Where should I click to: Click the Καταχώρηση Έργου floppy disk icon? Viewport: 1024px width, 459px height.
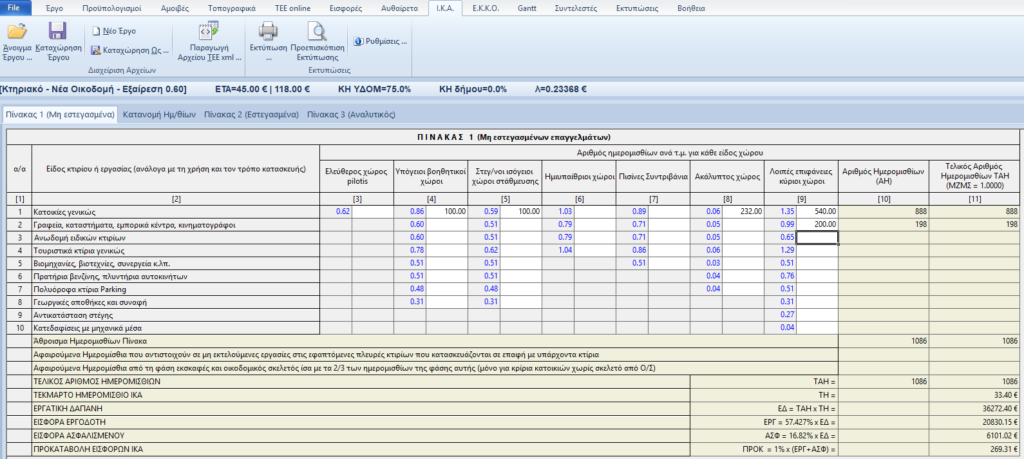click(57, 32)
